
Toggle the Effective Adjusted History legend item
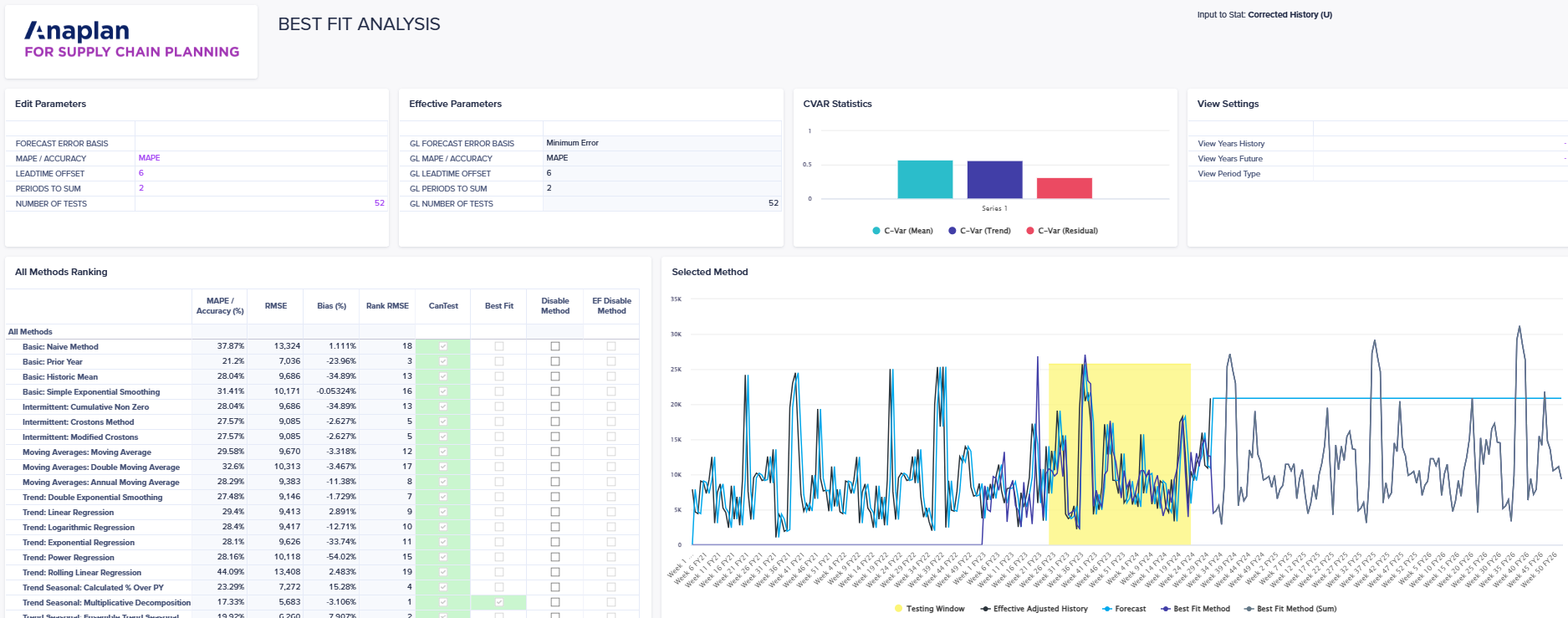(1034, 609)
